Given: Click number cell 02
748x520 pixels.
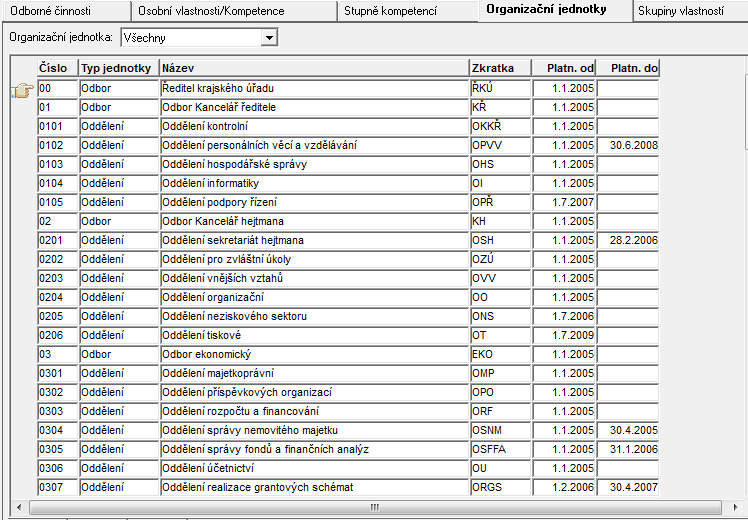Looking at the screenshot, I should click(x=58, y=221).
